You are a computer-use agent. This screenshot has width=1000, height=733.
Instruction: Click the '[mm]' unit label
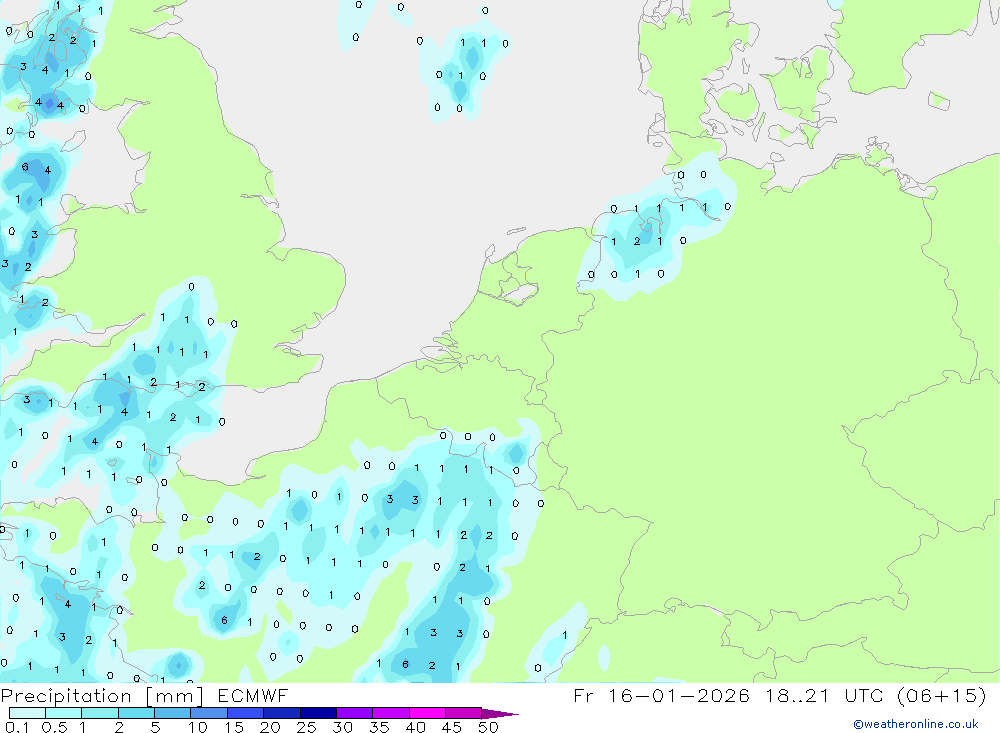coord(175,696)
